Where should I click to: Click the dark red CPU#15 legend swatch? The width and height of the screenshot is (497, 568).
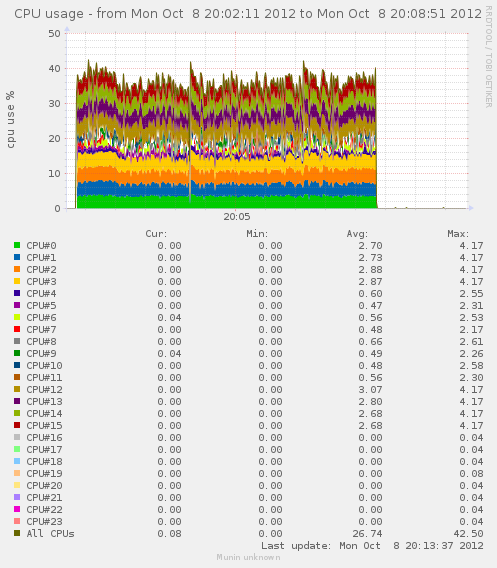(17, 425)
